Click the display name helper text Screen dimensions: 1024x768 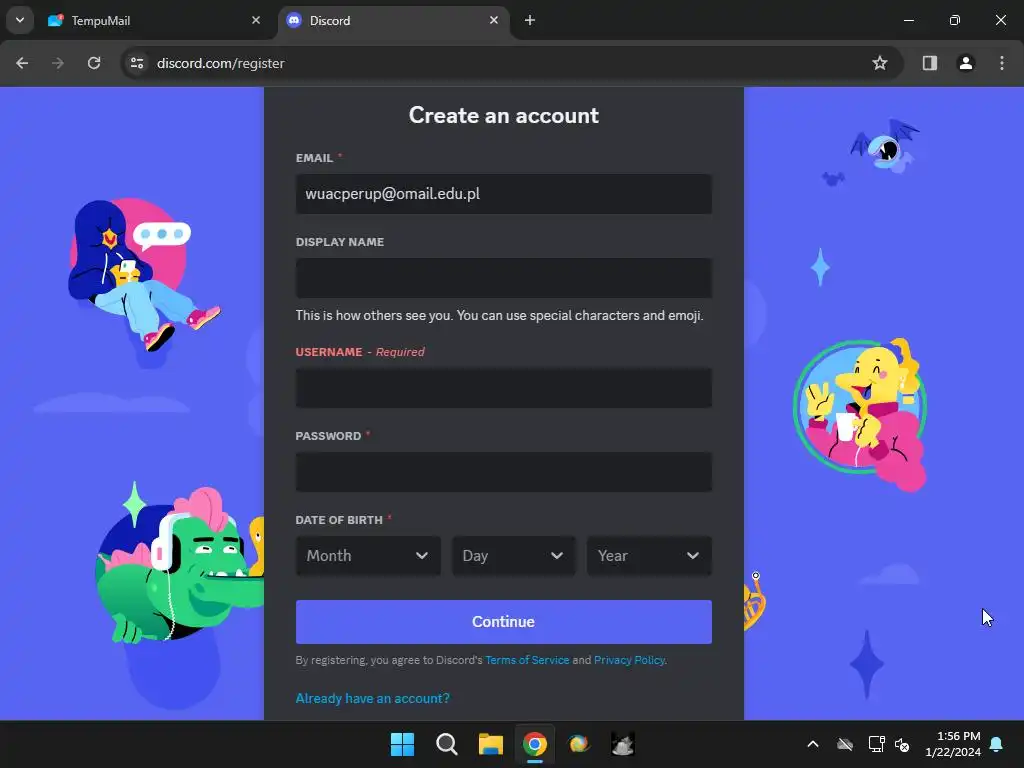(x=500, y=315)
